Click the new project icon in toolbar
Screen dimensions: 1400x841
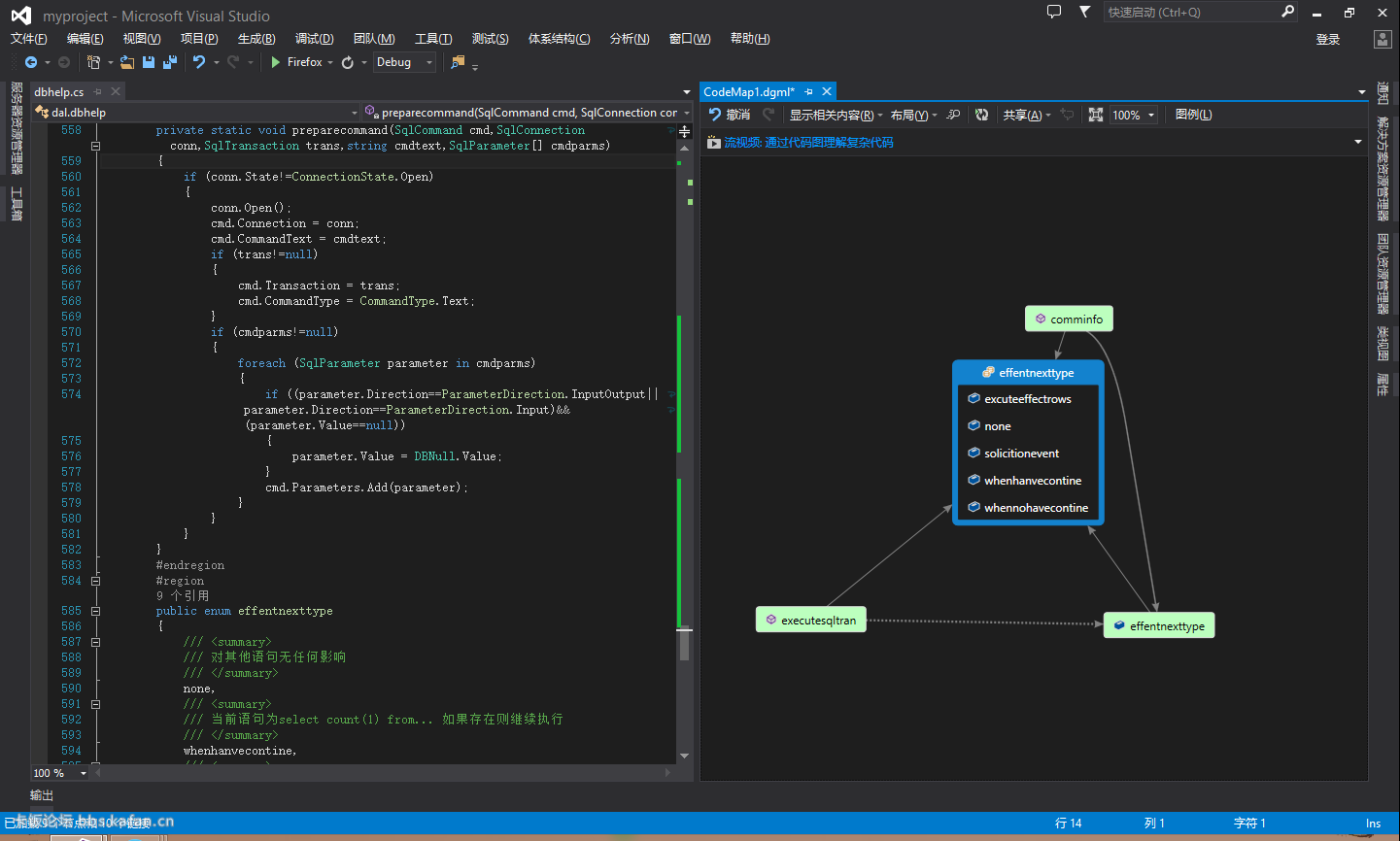(x=93, y=62)
